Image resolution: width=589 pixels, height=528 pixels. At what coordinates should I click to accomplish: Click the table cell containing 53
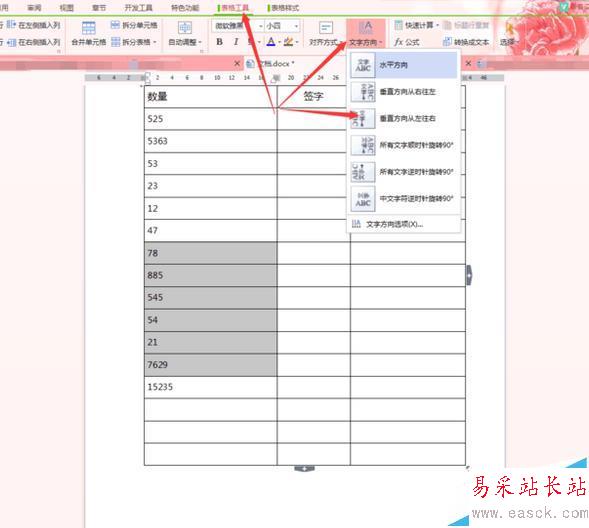(210, 164)
